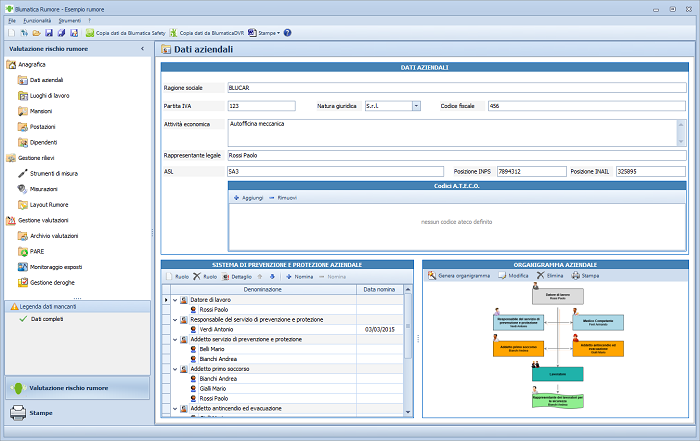Open the Natura giuridica dropdown
Viewport: 700px width, 441px height.
point(416,105)
